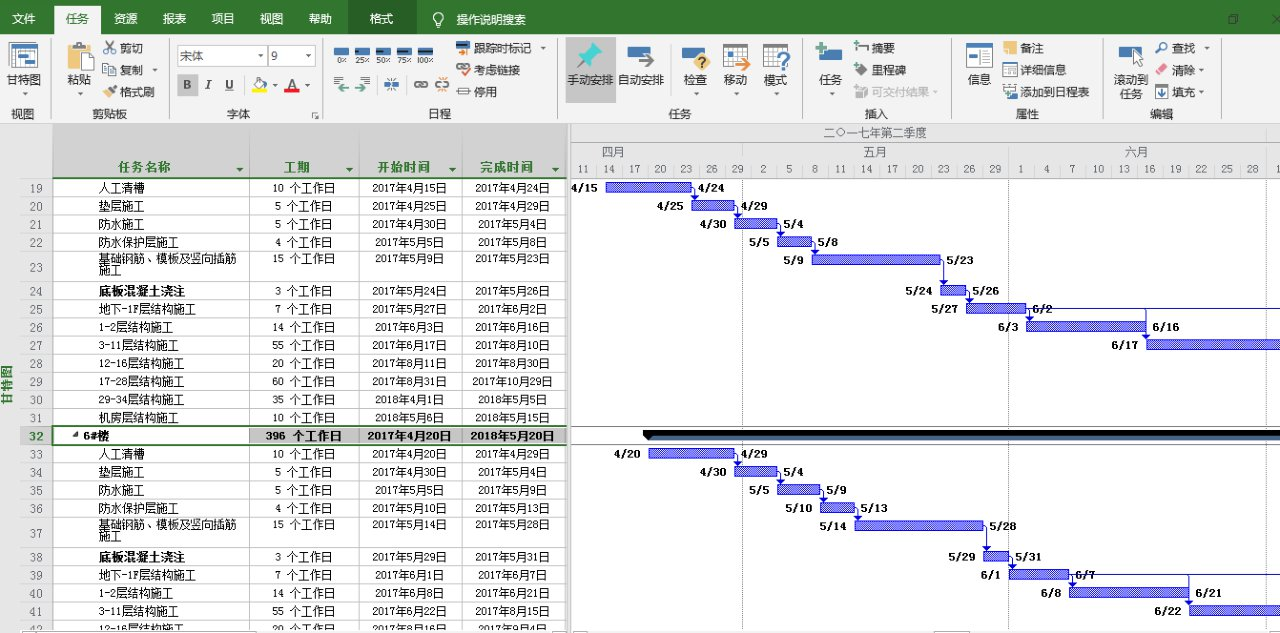Viewport: 1280px width, 633px height.
Task: Open the font color picker arrow
Action: tap(306, 86)
